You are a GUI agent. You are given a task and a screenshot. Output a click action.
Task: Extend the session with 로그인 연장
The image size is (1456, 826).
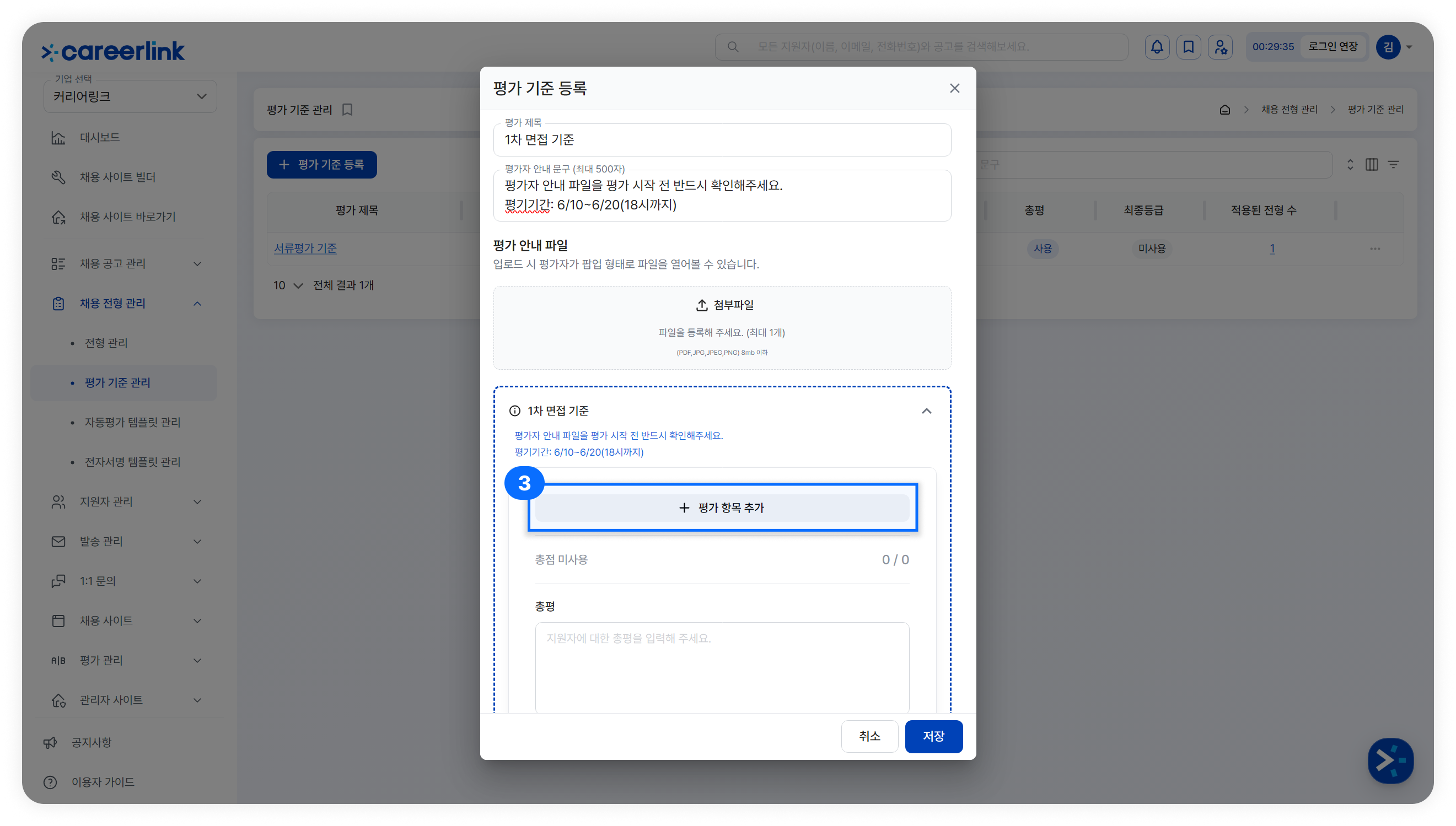coord(1333,46)
